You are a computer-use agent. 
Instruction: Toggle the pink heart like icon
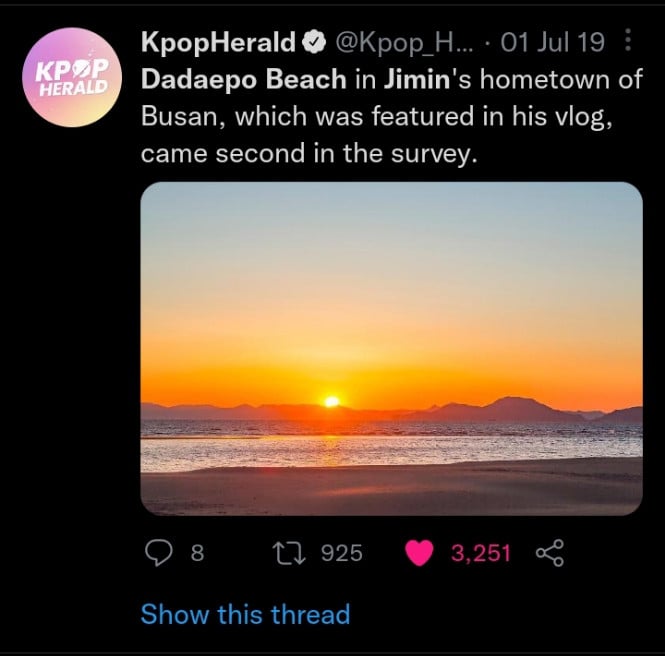(x=419, y=553)
